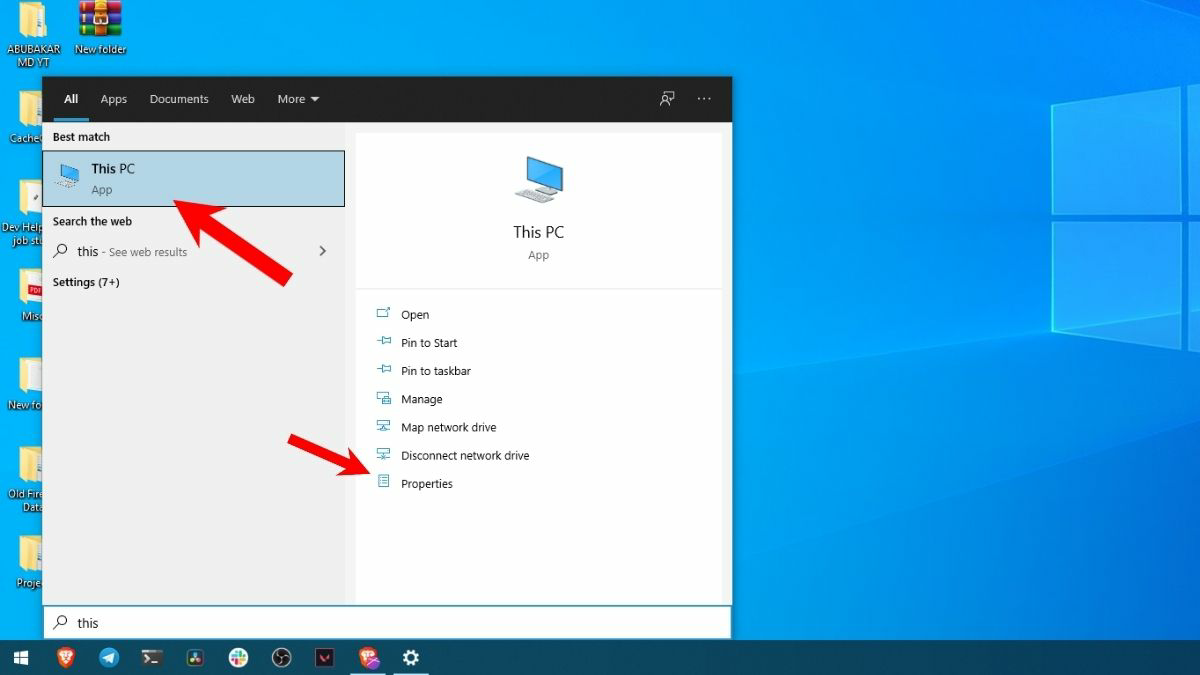Click the pin icon beside Pin to taskbar
The image size is (1200, 675).
coord(383,369)
